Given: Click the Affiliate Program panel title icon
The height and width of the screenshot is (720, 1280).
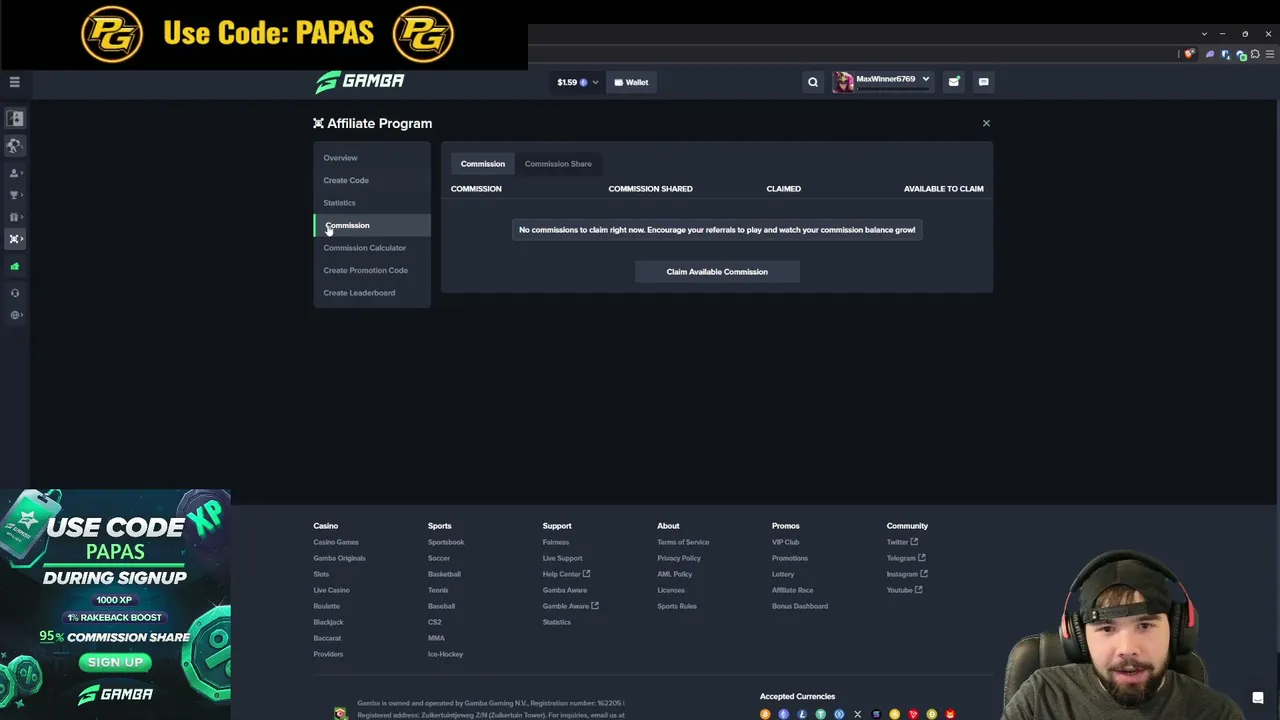Looking at the screenshot, I should [x=318, y=123].
